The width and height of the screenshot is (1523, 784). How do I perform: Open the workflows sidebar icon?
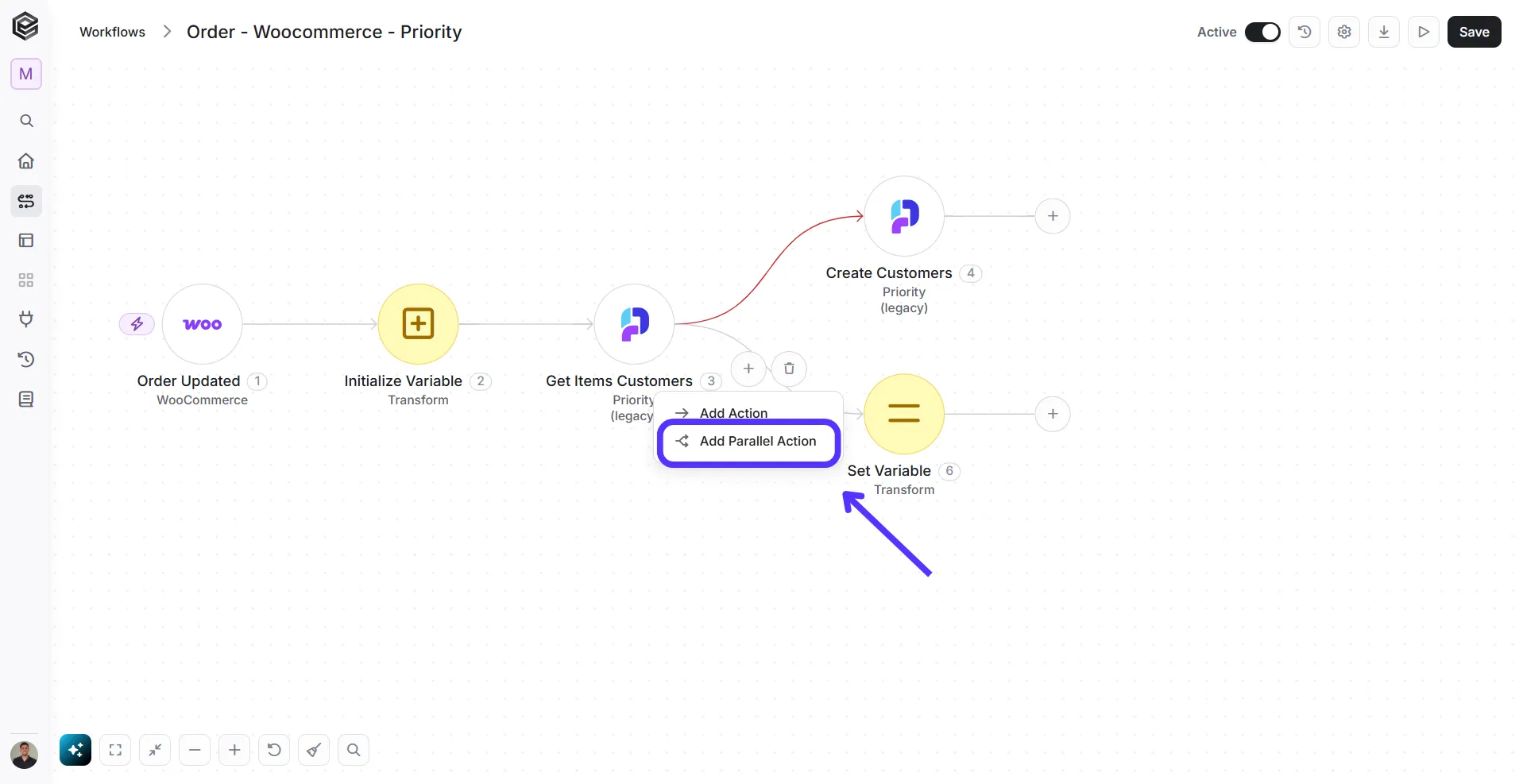pos(26,201)
